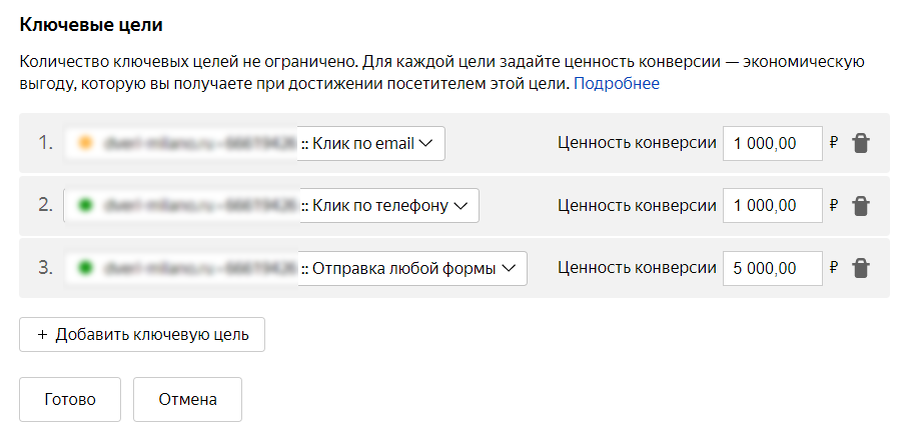Expand the Клик по телефону goal selector
The width and height of the screenshot is (912, 433).
point(271,205)
